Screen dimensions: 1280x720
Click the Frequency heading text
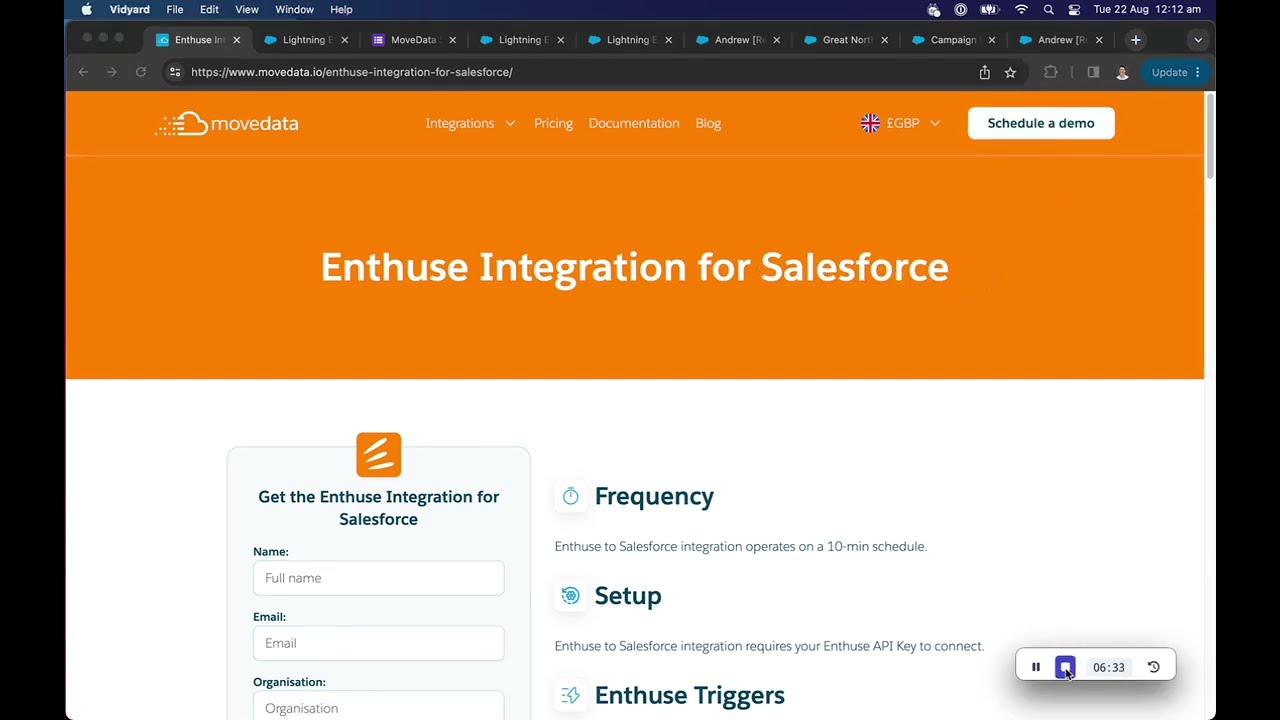(654, 496)
